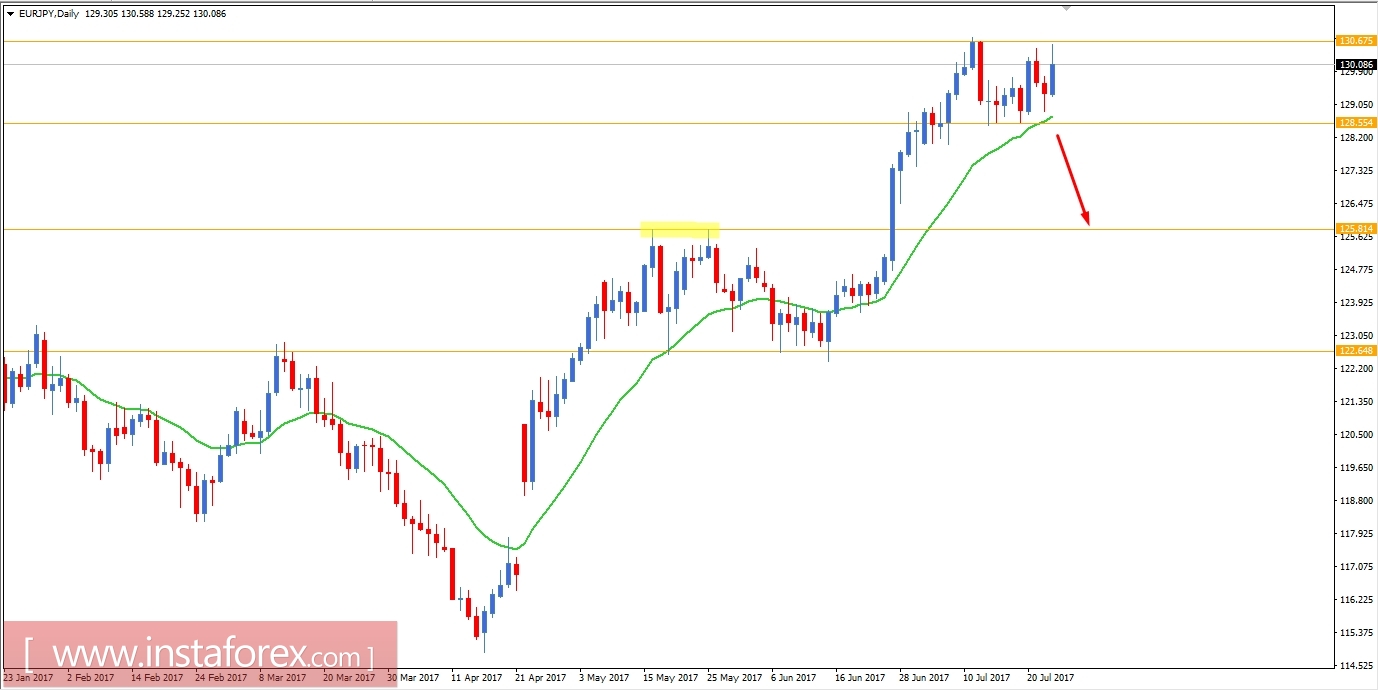Click the 122.648 horizontal level label

click(x=1356, y=350)
